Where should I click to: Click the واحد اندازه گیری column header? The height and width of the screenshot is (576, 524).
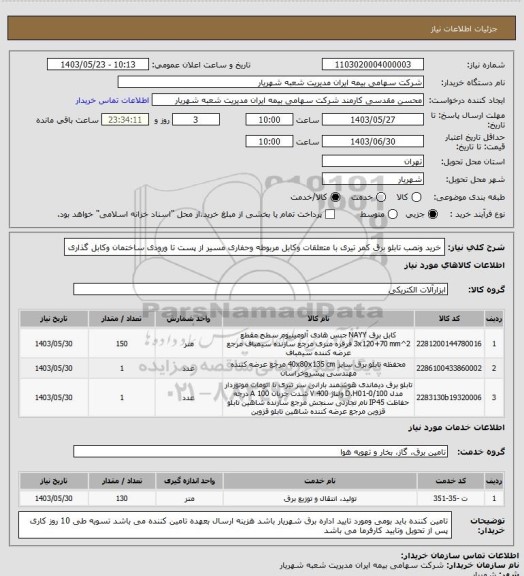point(189,481)
